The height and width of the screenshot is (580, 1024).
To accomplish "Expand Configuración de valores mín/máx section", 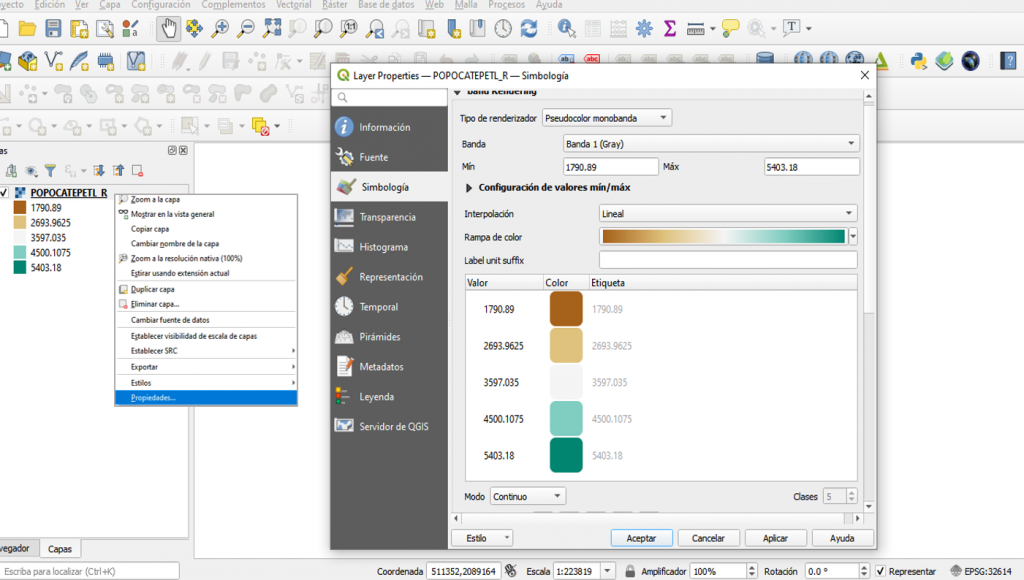I will click(x=470, y=187).
